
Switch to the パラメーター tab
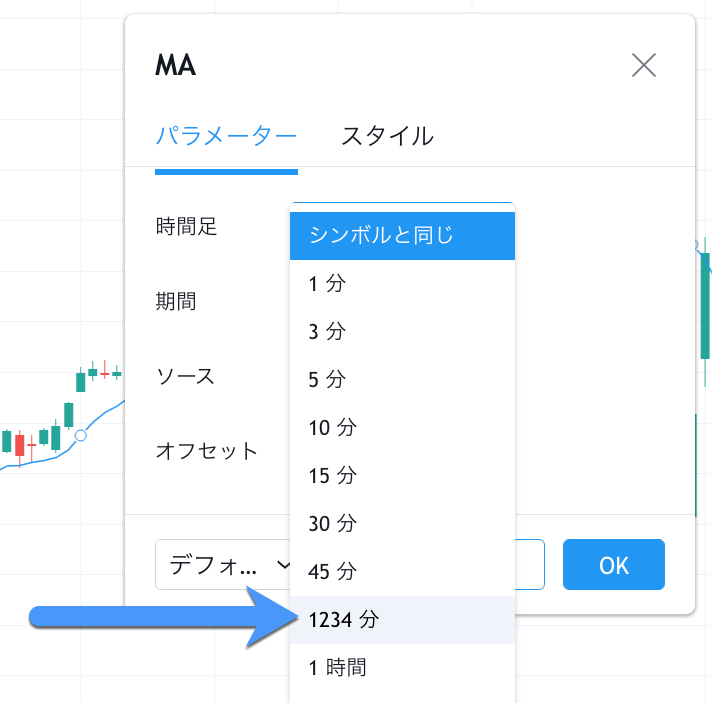pos(226,136)
